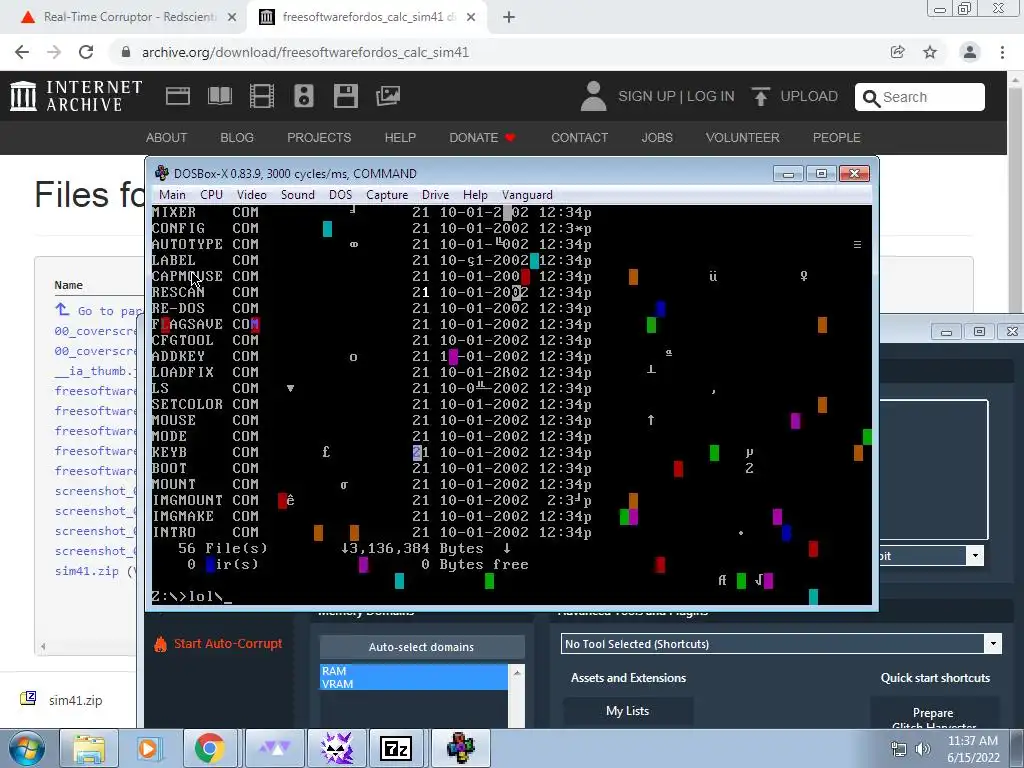Open the Drive menu in DOSBox-X

point(436,195)
